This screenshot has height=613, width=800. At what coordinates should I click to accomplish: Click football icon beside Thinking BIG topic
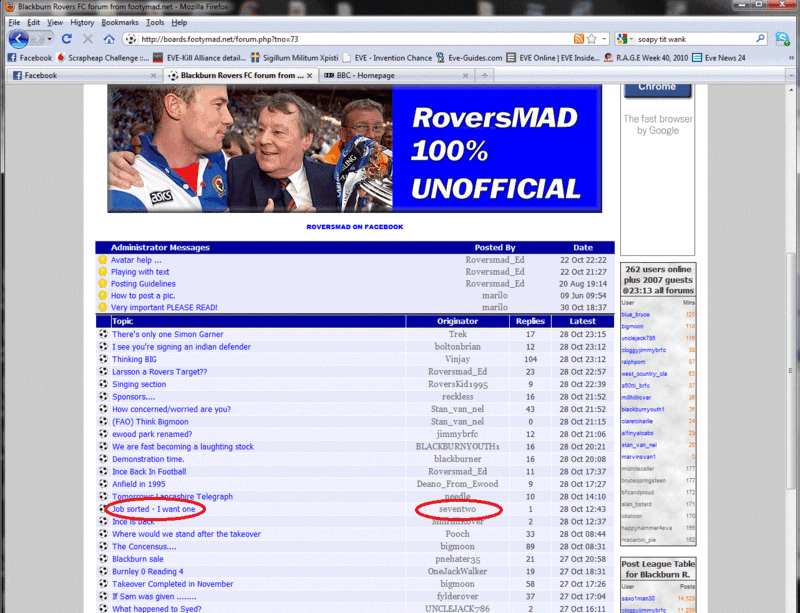click(x=103, y=359)
